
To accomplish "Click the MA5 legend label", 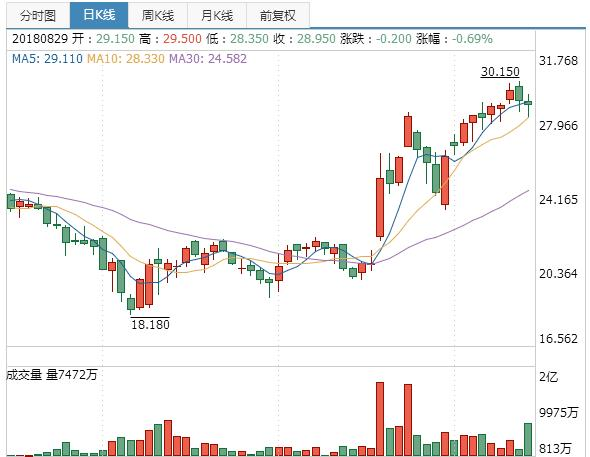I will point(47,59).
